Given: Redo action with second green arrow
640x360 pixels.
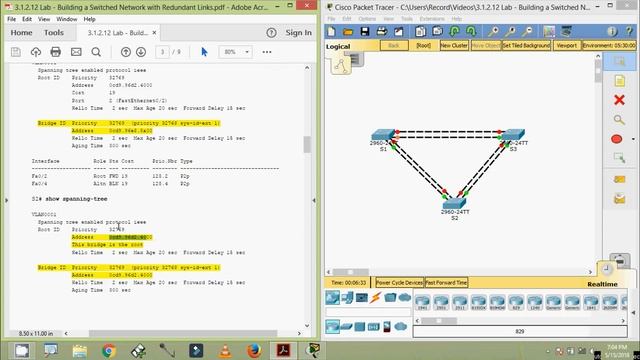Looking at the screenshot, I should [x=471, y=31].
